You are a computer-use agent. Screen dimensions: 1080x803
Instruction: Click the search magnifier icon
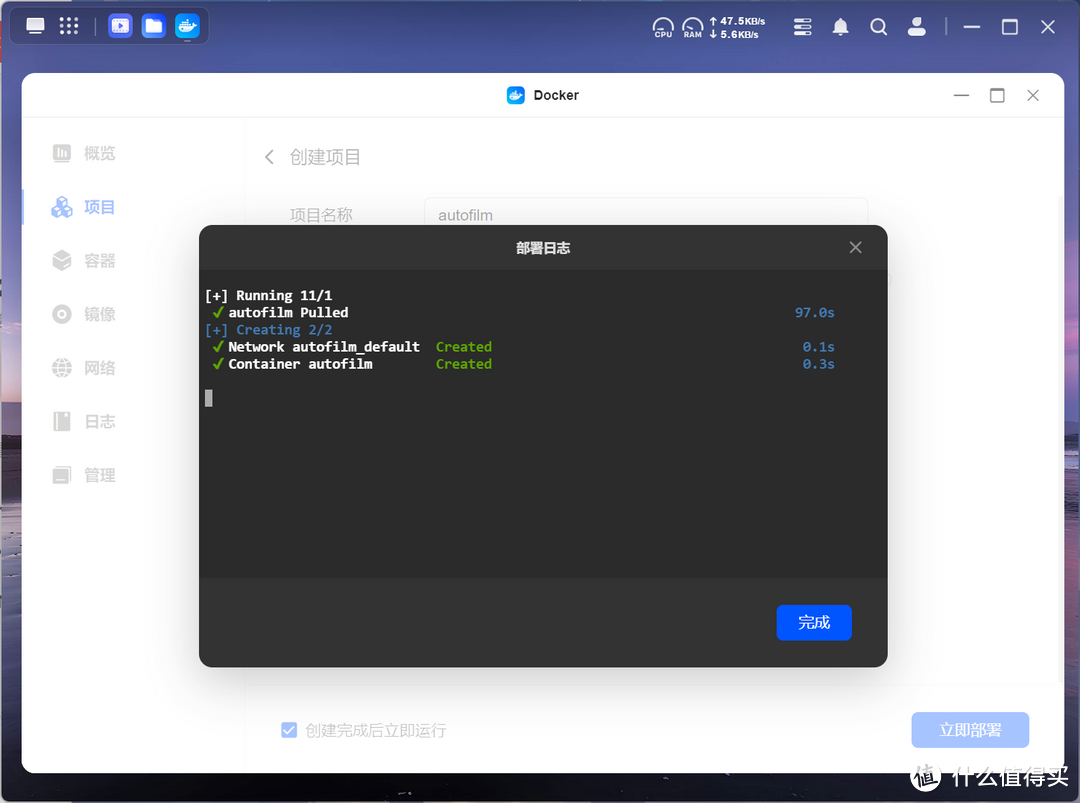[x=879, y=27]
